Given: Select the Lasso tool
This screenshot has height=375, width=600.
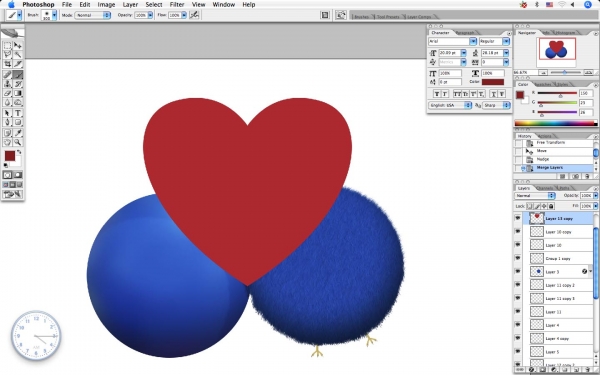Looking at the screenshot, I should pyautogui.click(x=7, y=55).
